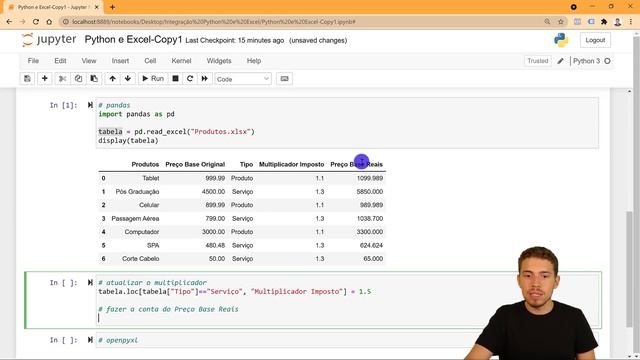This screenshot has height=360, width=640.
Task: Click the Python 3 kernel indicator
Action: coord(591,61)
